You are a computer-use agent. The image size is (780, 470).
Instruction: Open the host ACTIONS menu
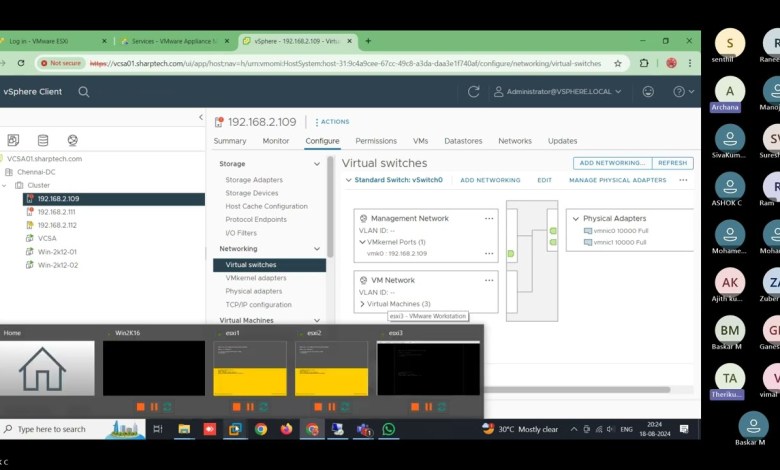pos(332,122)
